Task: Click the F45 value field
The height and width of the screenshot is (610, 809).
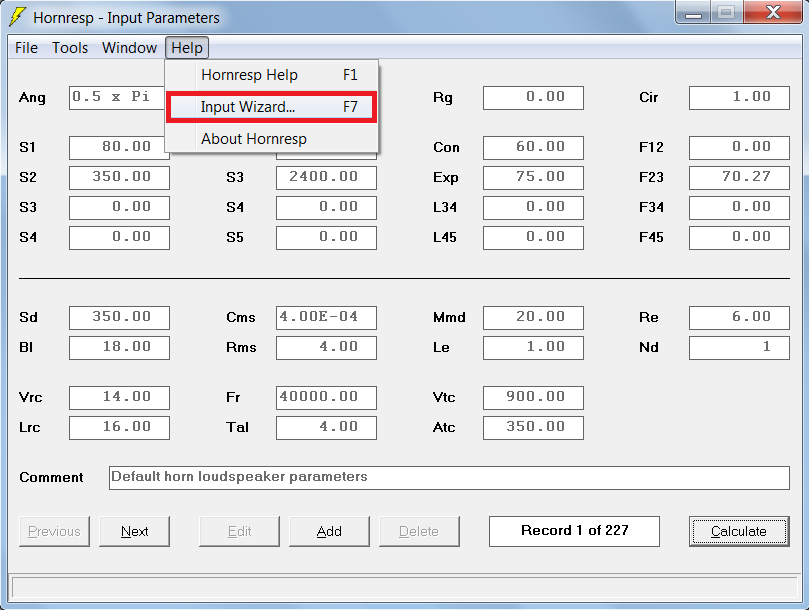Action: pos(739,237)
